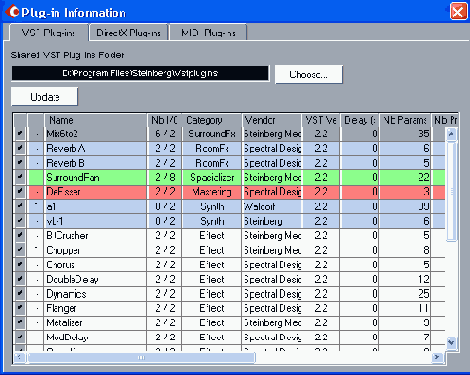Toggle the Flanger plug-in checkbox
470x375 pixels.
coord(20,308)
